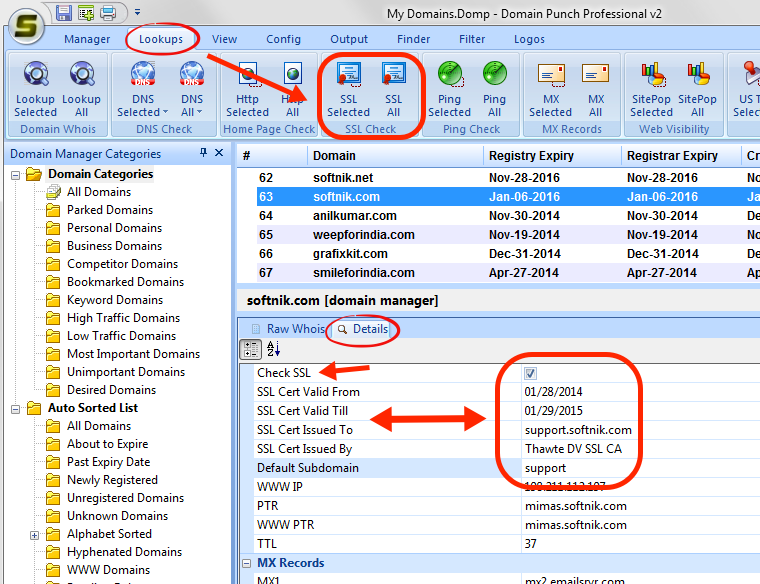Open the application orb menu button

26,26
